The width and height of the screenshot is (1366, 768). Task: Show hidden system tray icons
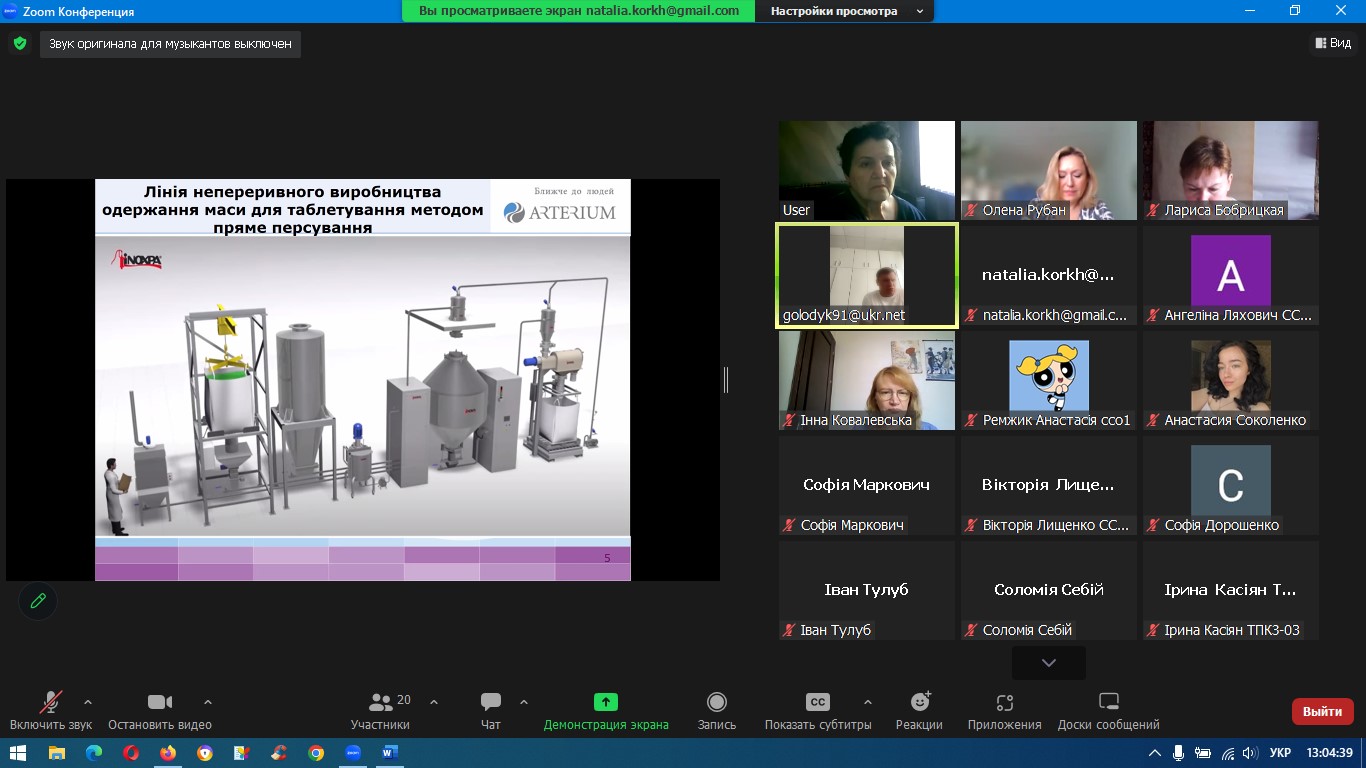(x=1155, y=753)
